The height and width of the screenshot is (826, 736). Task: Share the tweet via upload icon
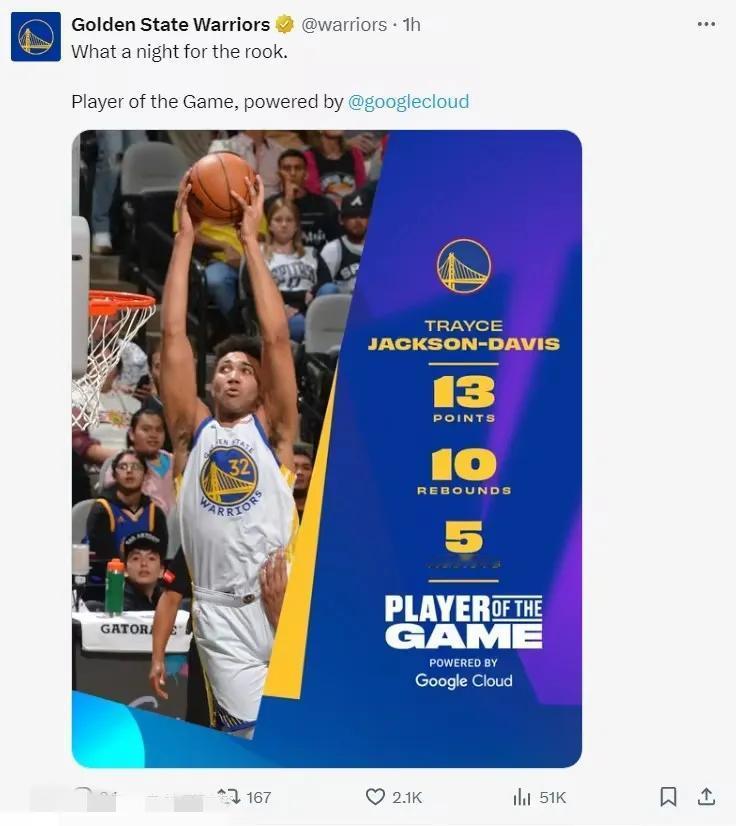click(x=706, y=796)
